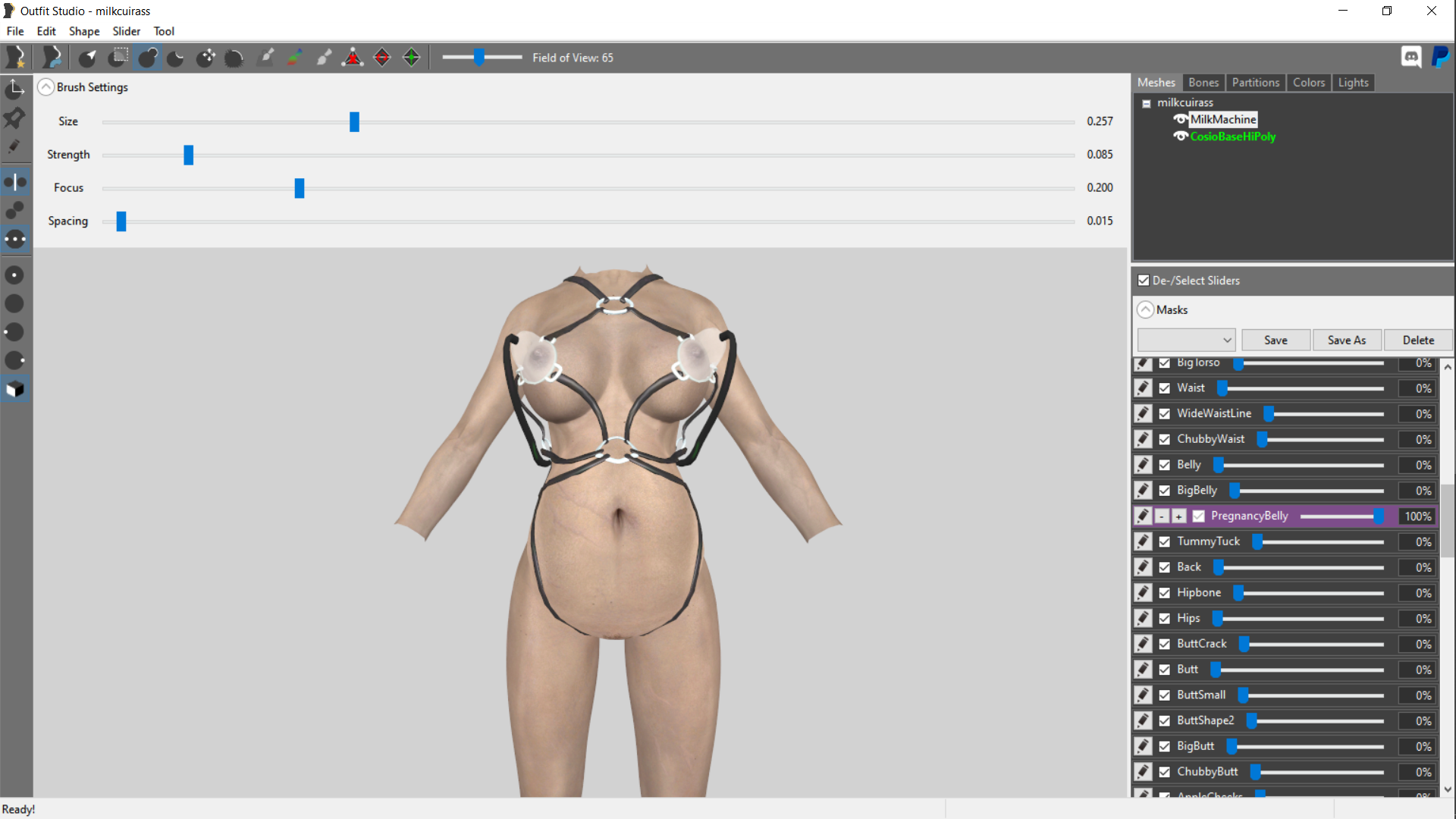
Task: Switch to the Lights tab
Action: click(1354, 83)
